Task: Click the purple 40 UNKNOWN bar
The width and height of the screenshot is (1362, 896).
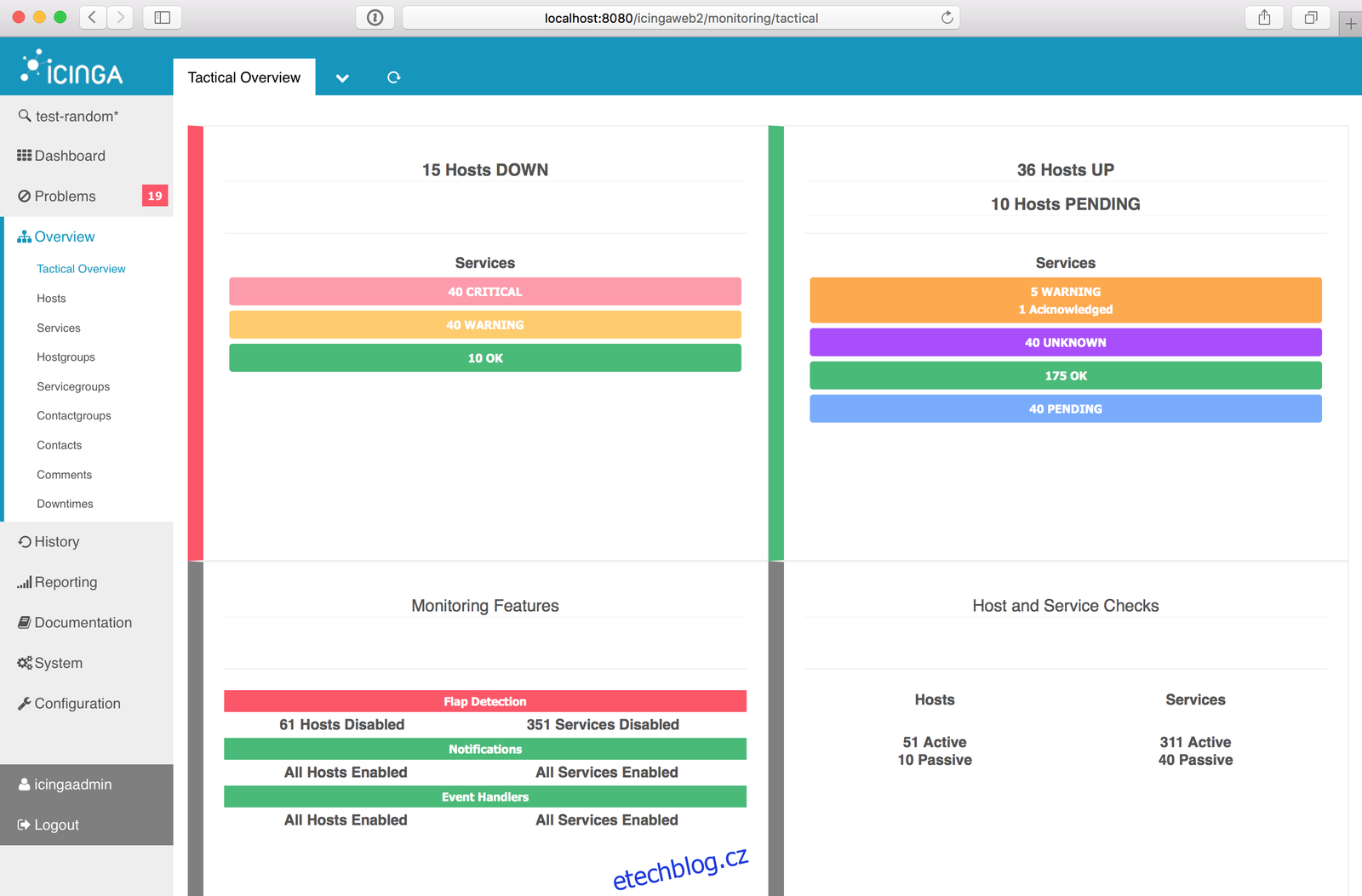Action: 1066,342
